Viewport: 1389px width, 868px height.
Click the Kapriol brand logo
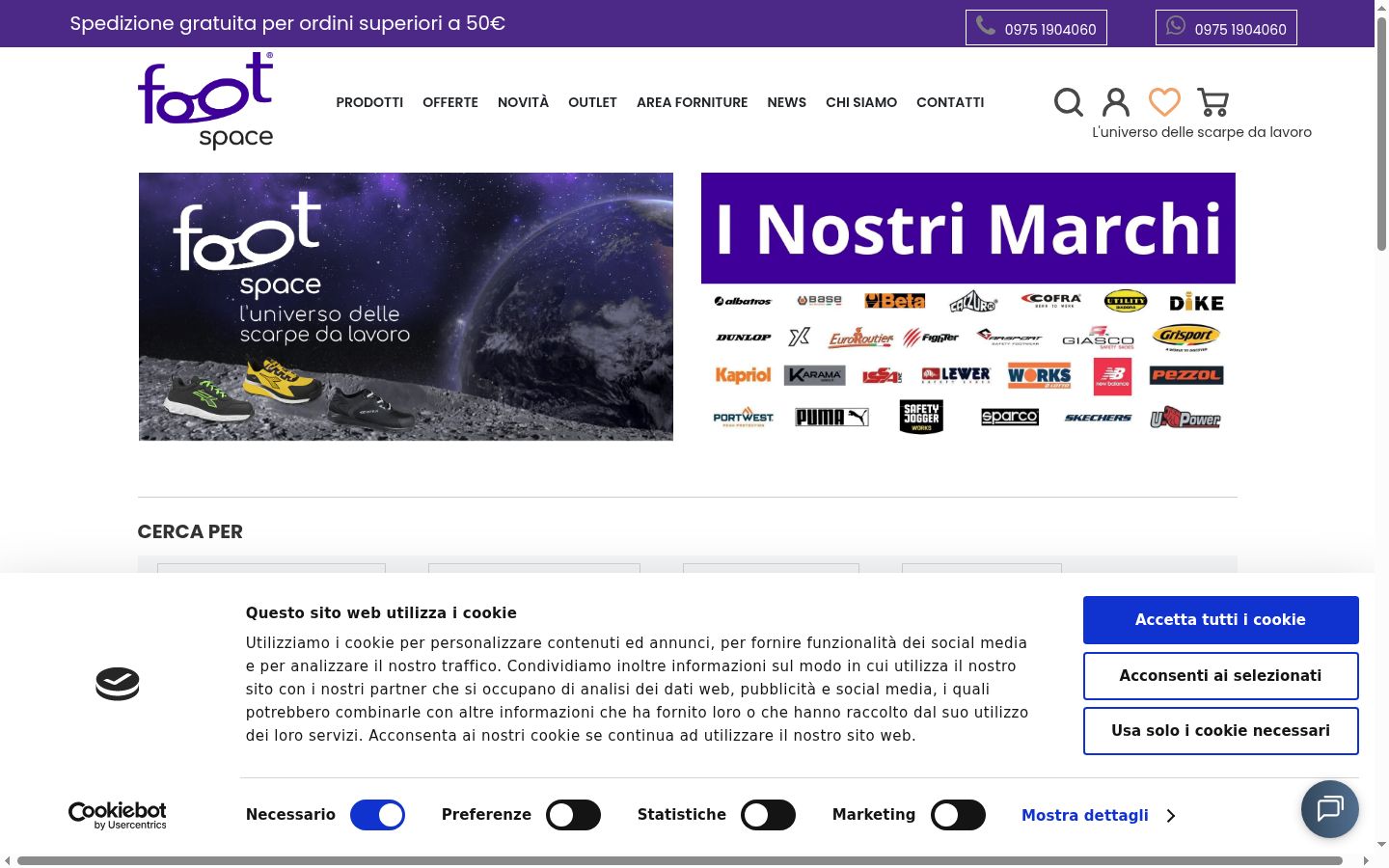point(743,375)
